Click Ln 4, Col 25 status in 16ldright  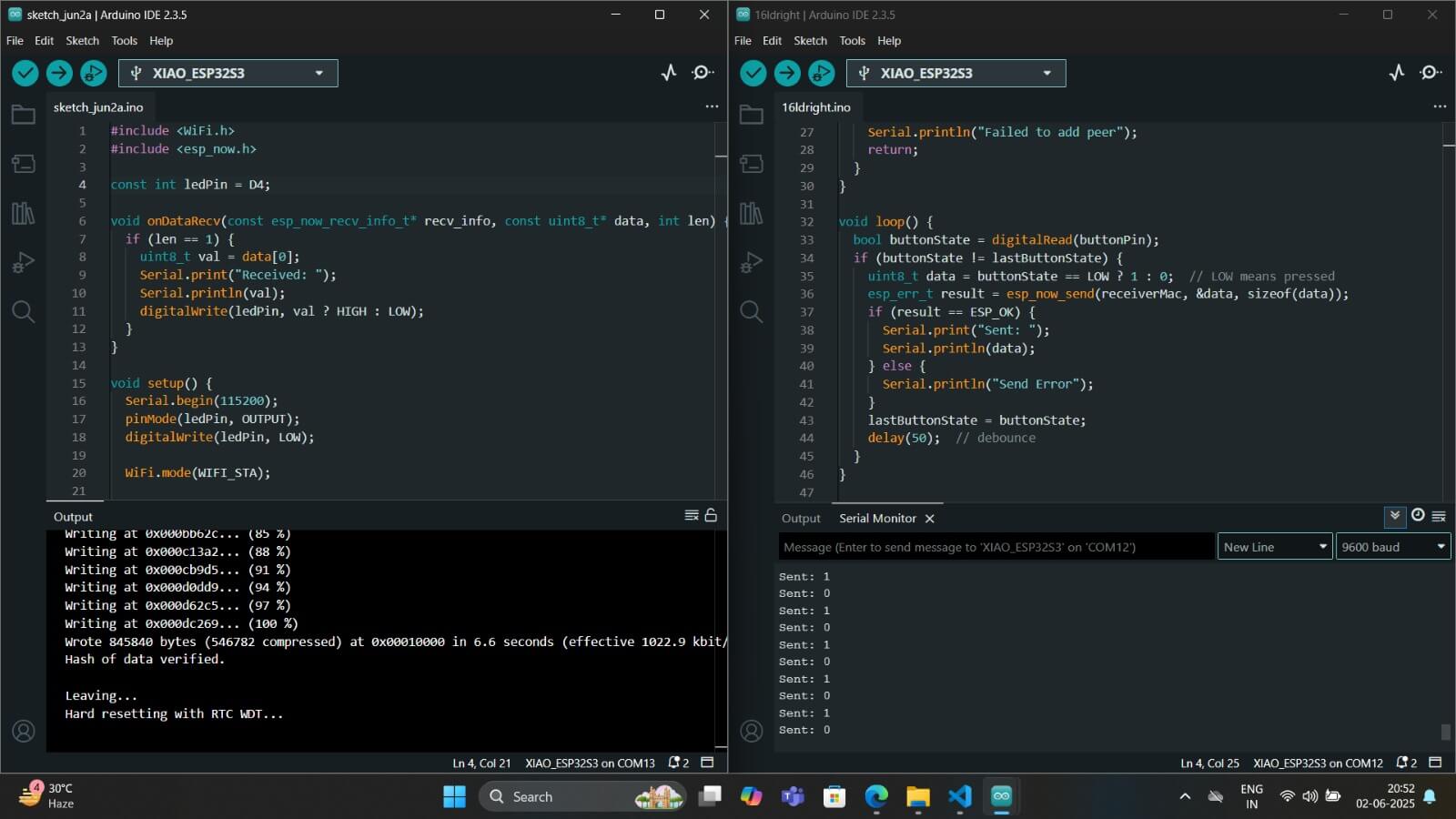(x=1209, y=763)
